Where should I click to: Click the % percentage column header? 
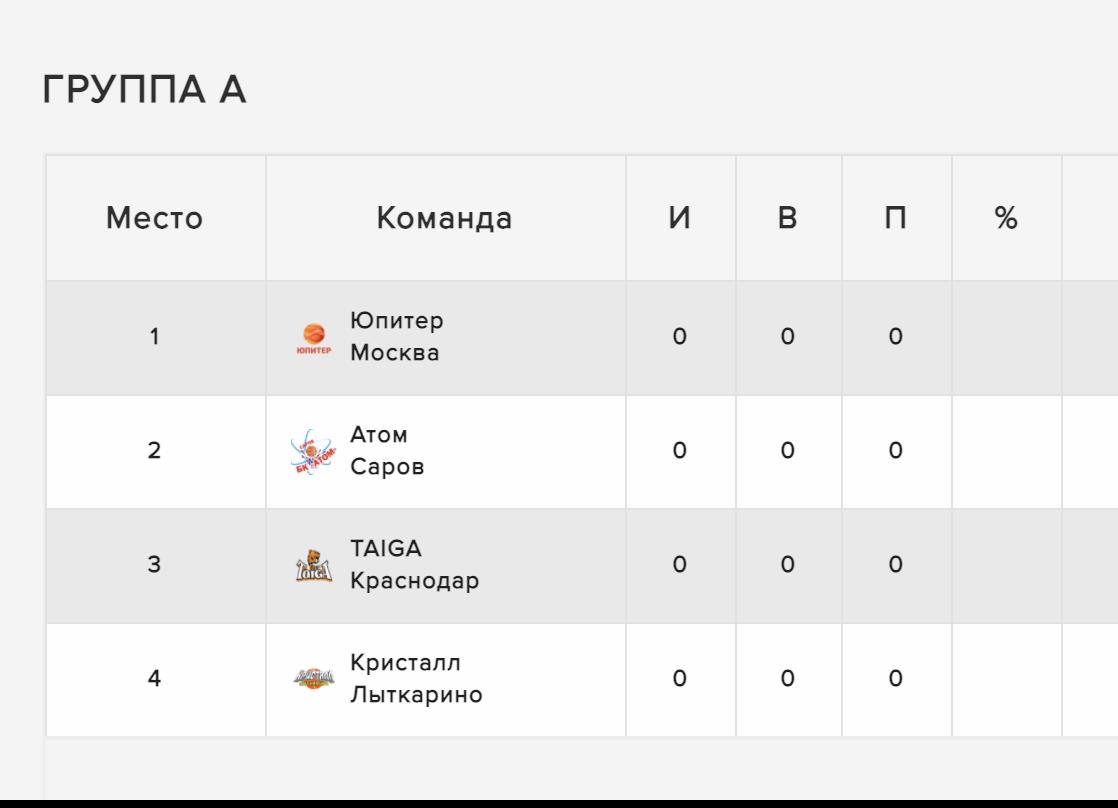point(1006,218)
